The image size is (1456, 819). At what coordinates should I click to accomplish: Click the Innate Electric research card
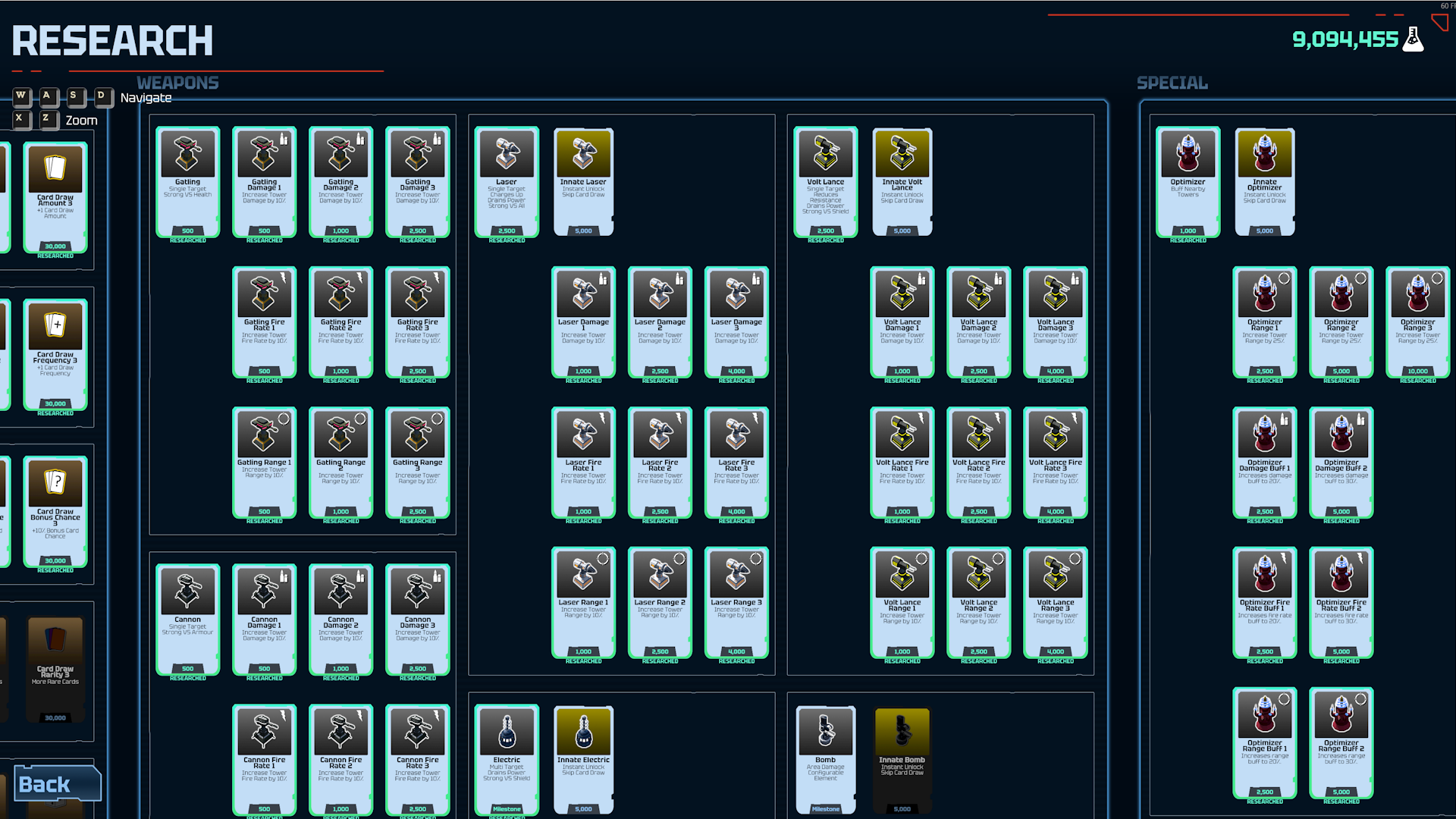583,761
